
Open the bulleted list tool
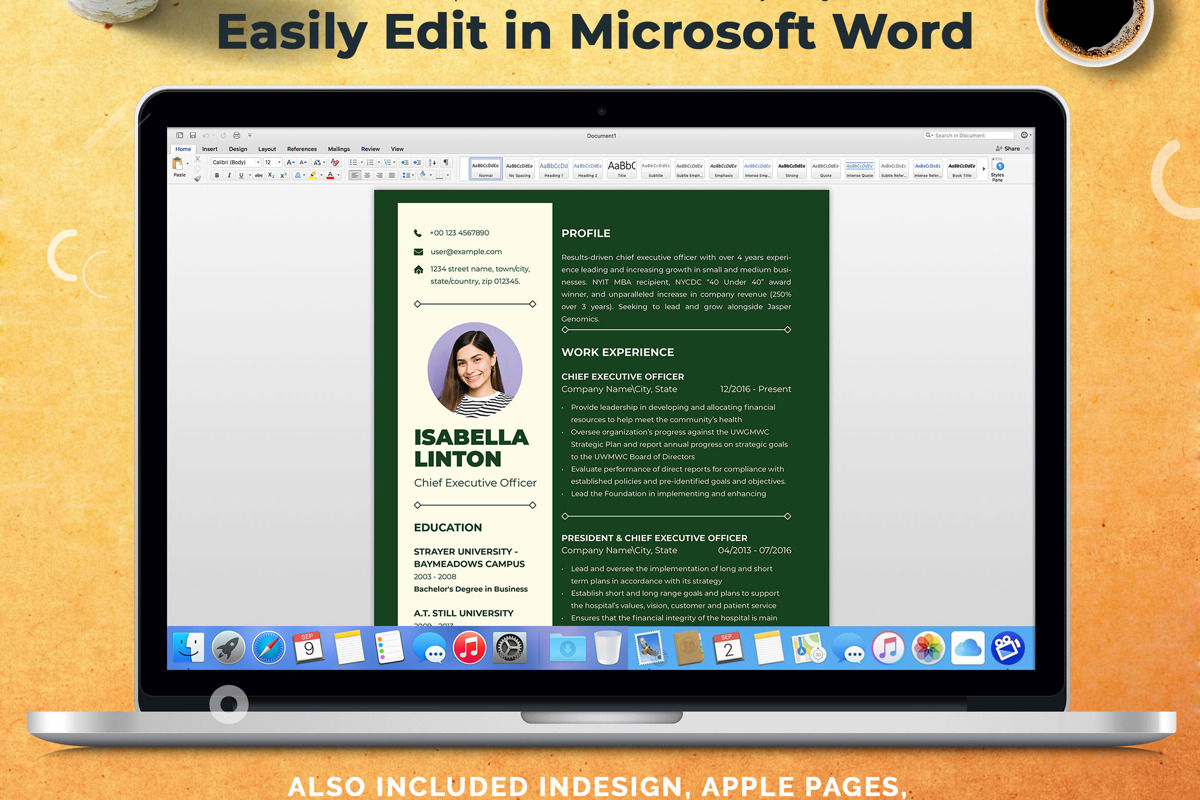(x=352, y=162)
